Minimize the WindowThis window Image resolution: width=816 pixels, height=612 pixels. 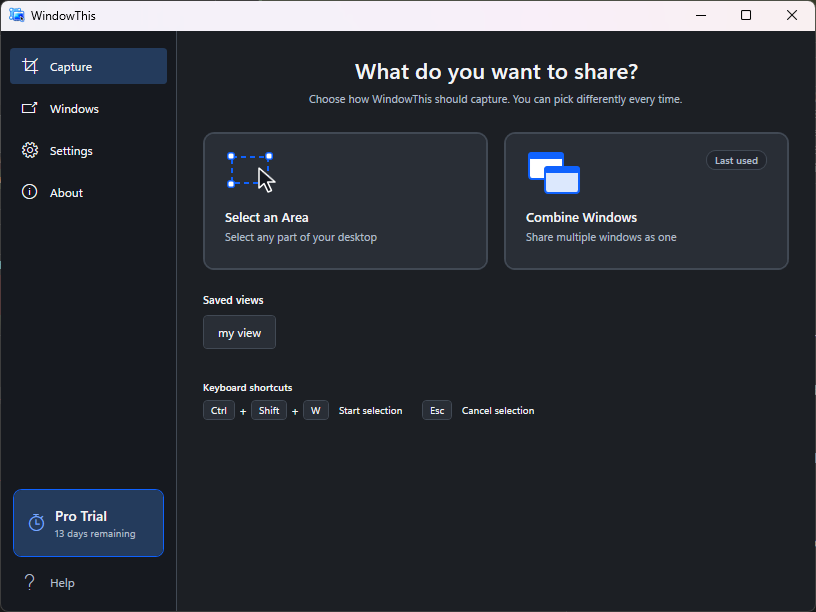point(701,15)
